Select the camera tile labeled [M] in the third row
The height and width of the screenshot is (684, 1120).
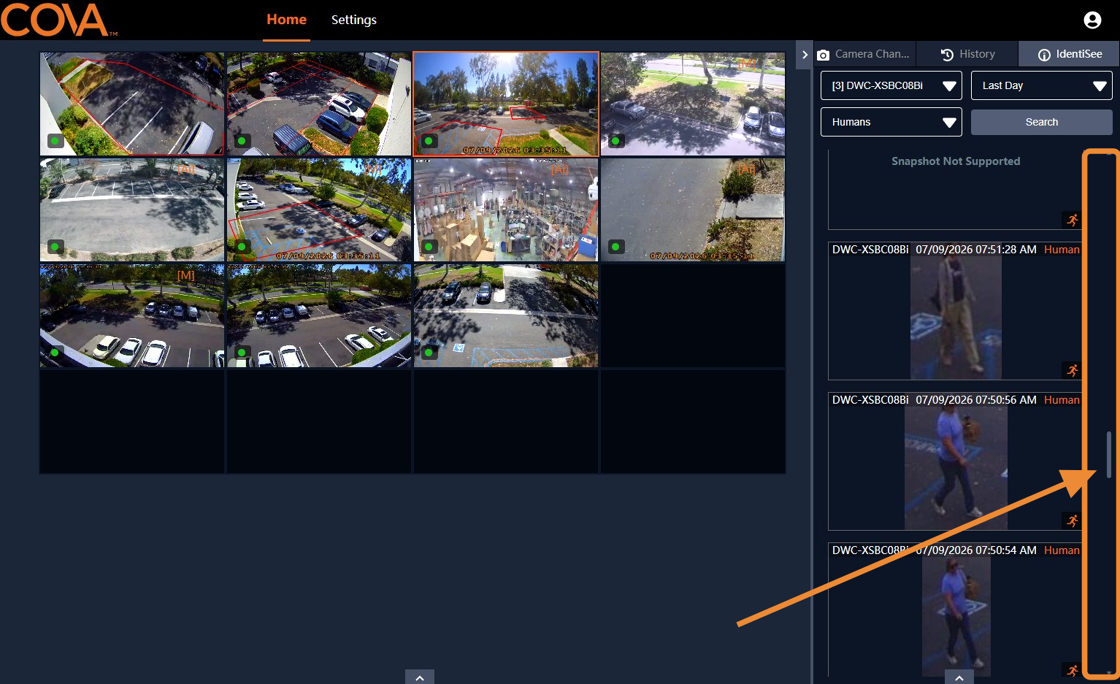coord(132,316)
